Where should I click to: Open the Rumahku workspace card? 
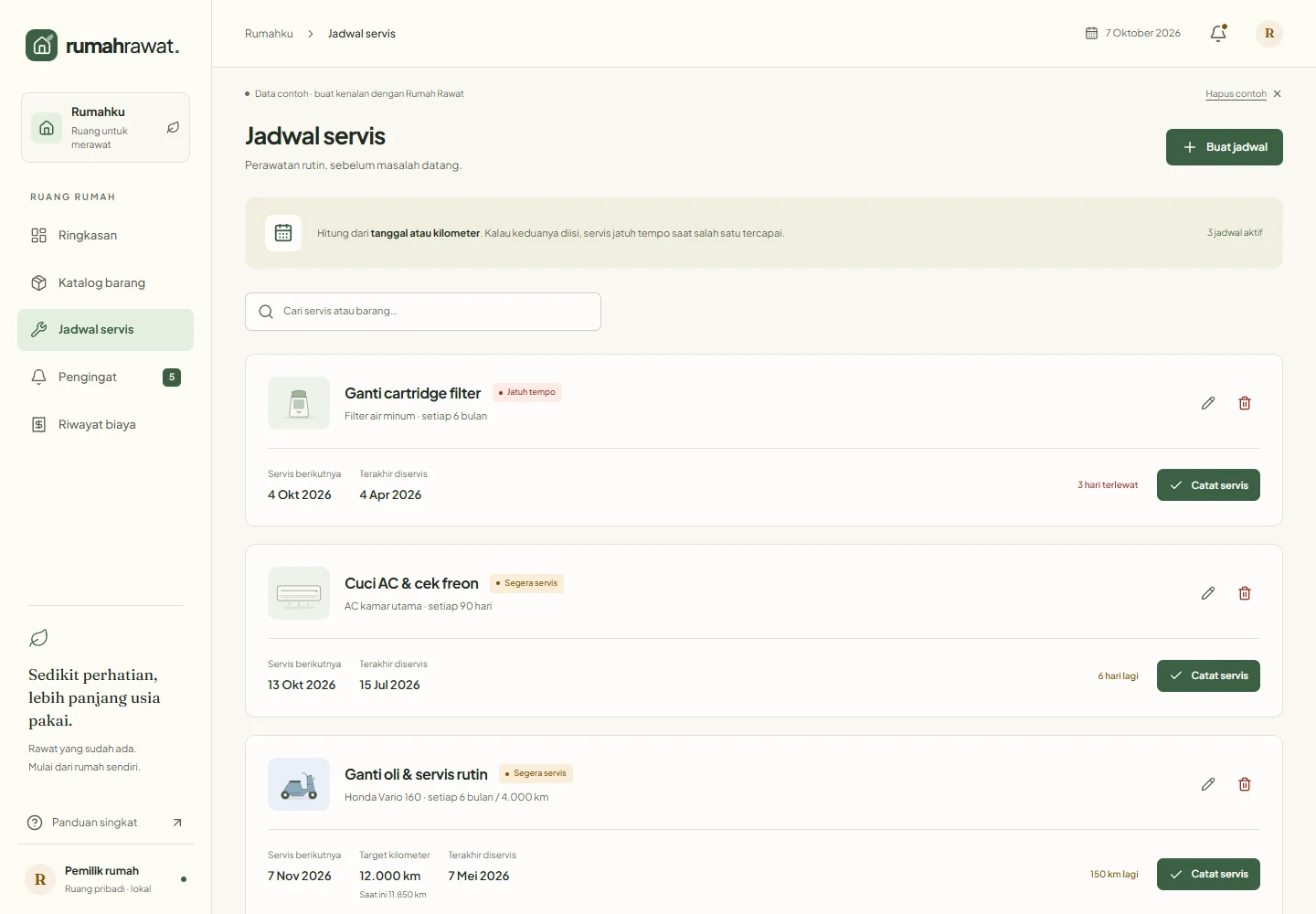click(105, 128)
